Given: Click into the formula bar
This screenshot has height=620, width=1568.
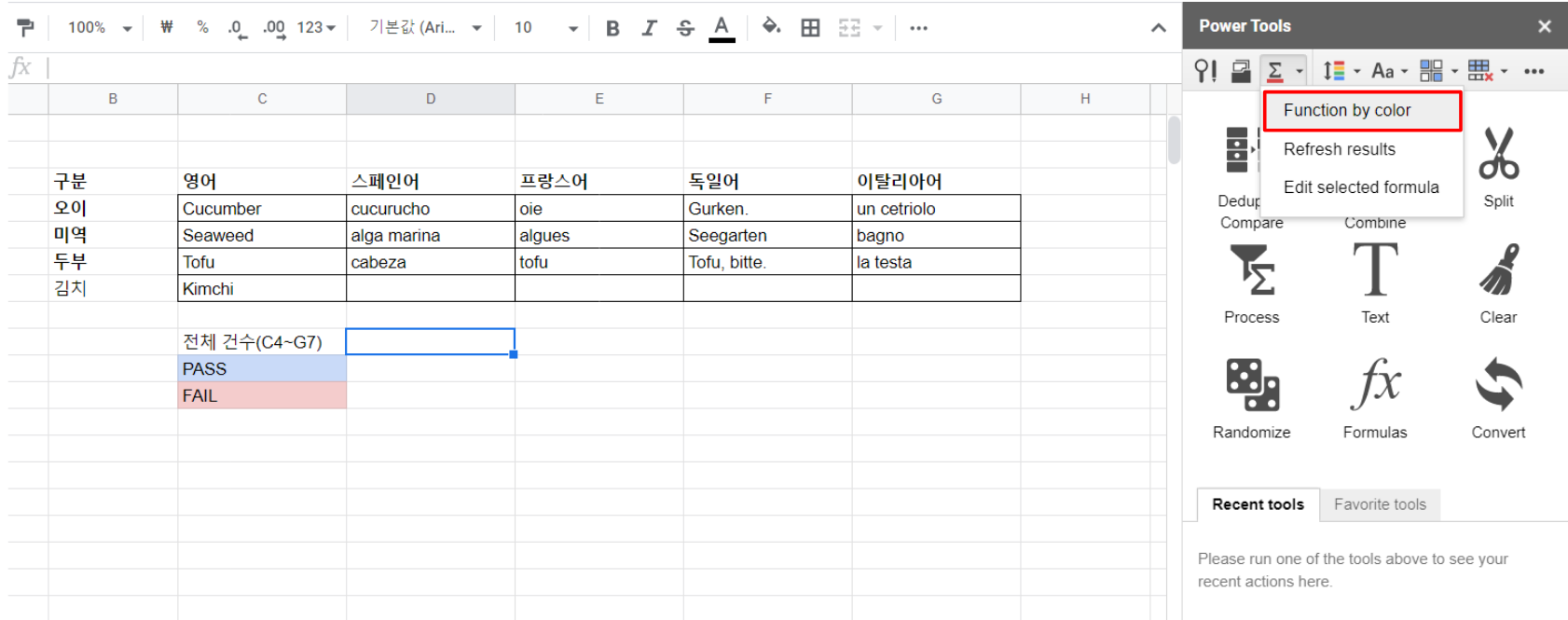Looking at the screenshot, I should pos(606,68).
